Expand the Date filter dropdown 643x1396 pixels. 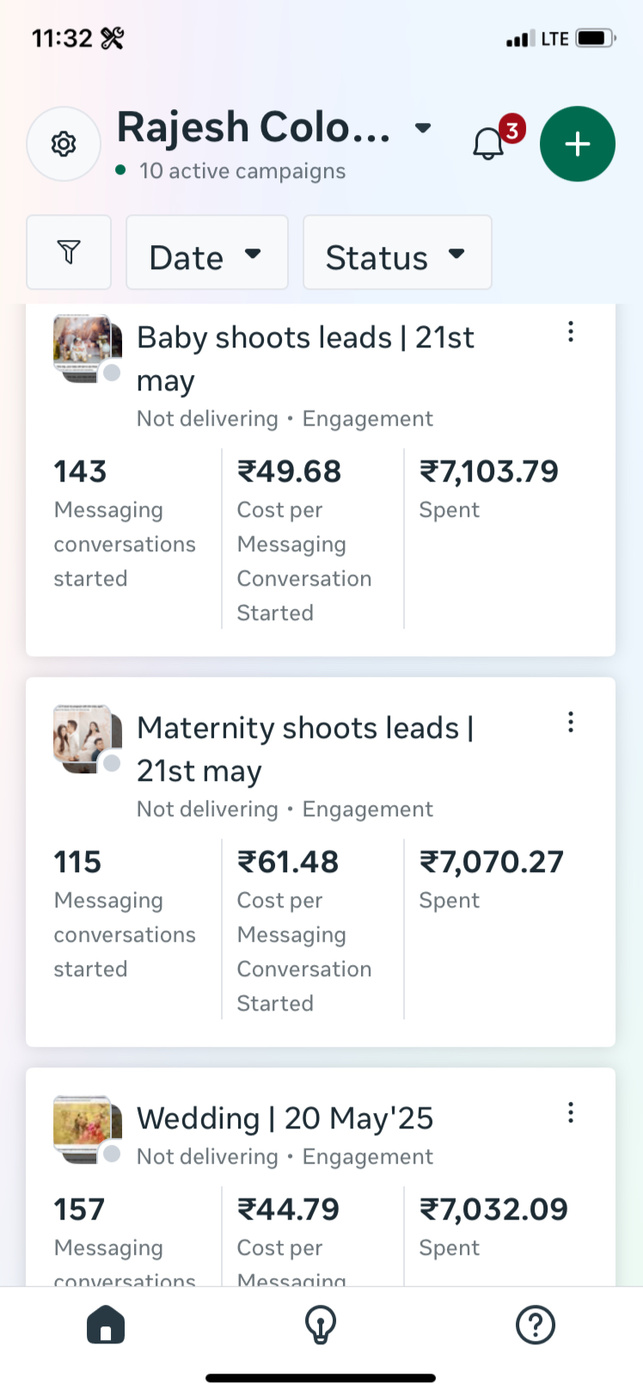click(x=206, y=256)
